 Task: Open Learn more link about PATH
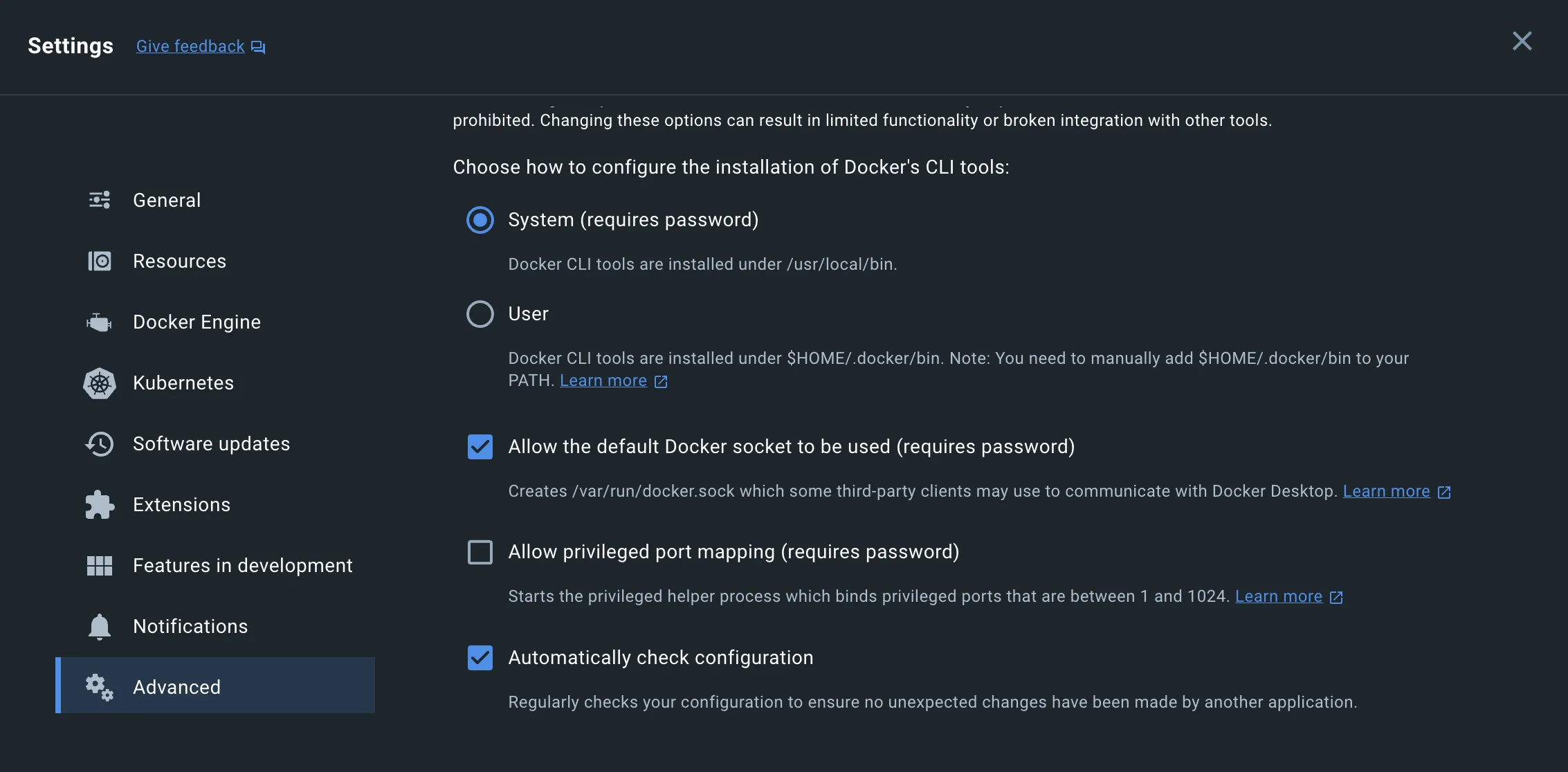pyautogui.click(x=603, y=380)
